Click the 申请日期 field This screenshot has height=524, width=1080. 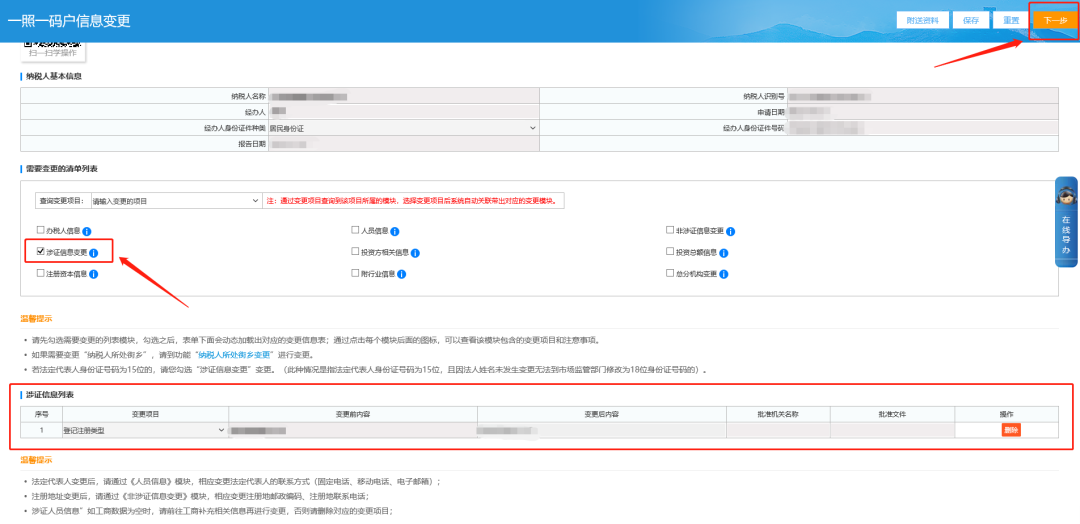(x=923, y=112)
